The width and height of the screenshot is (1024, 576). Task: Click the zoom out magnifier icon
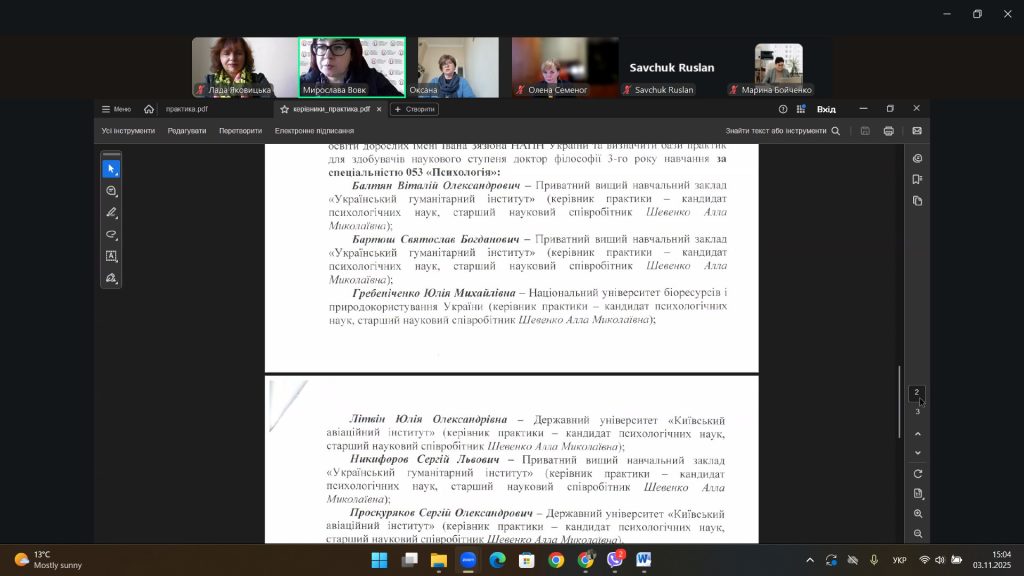(x=918, y=534)
